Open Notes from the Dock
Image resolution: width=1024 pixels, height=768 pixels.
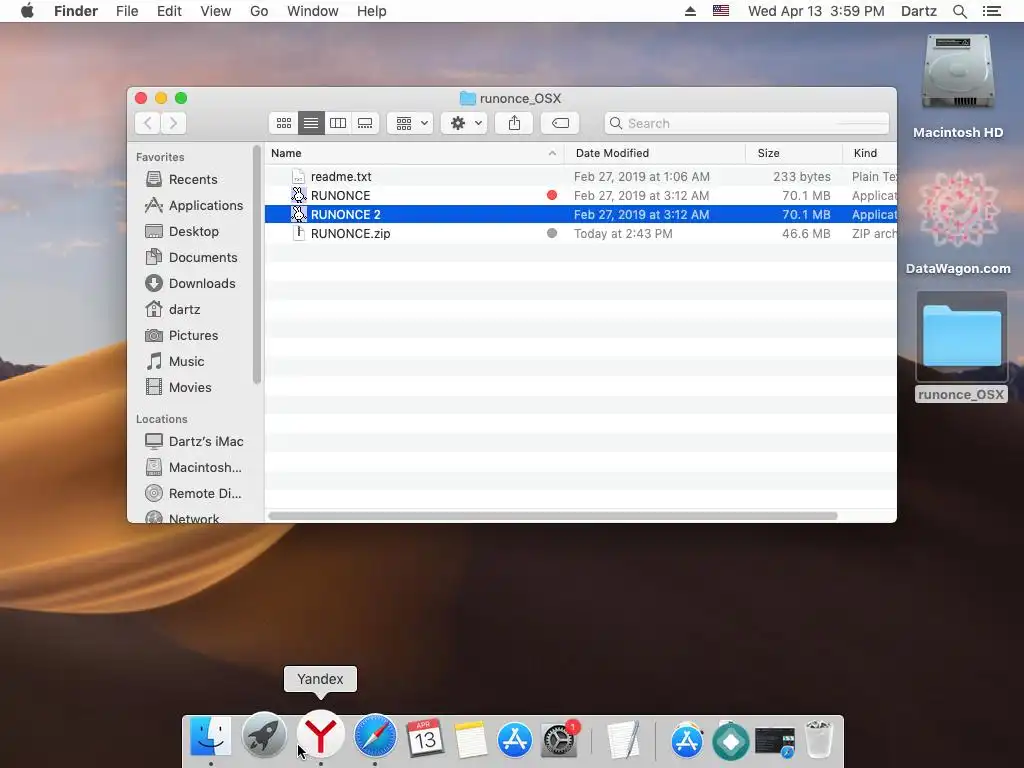click(470, 739)
